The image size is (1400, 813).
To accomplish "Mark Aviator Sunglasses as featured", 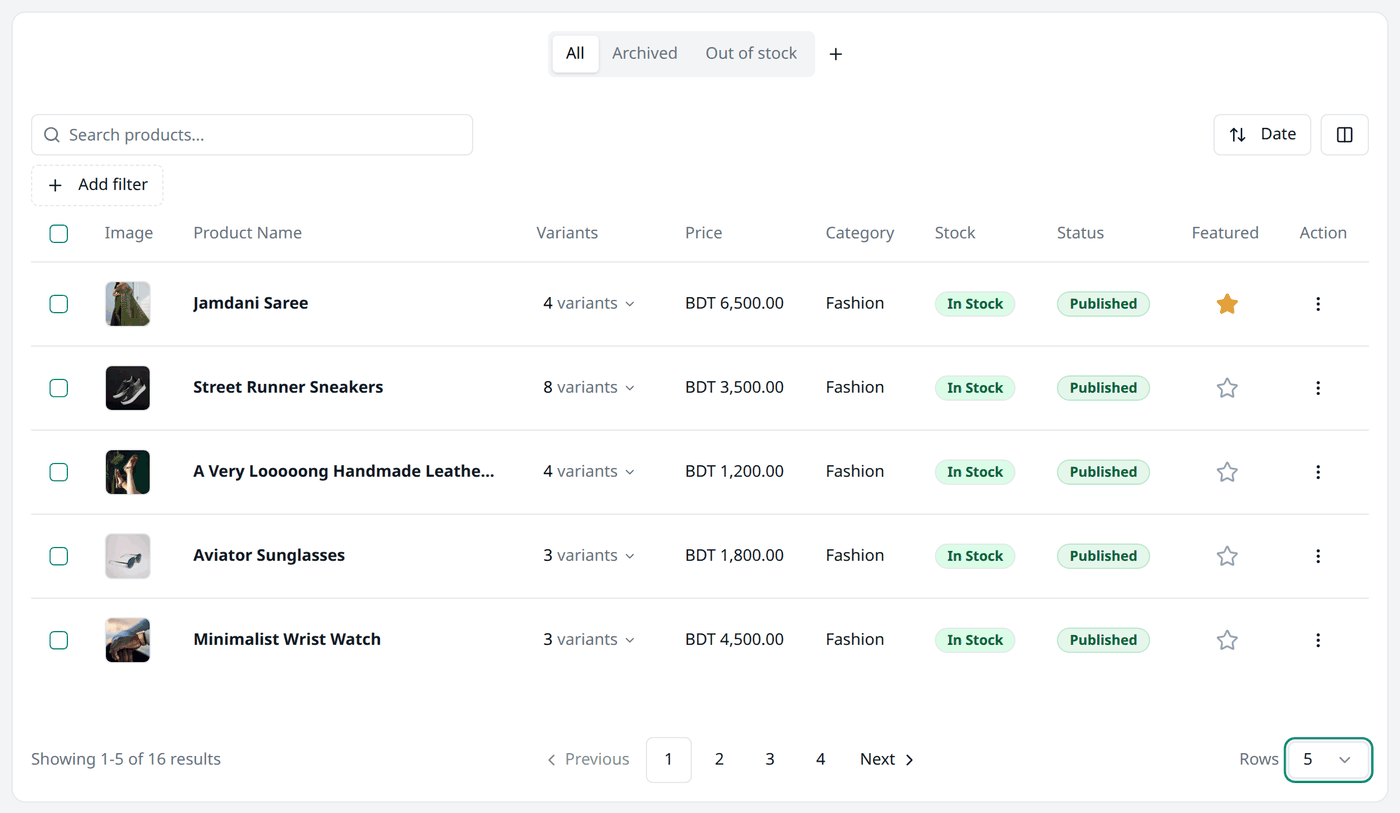I will click(1227, 556).
